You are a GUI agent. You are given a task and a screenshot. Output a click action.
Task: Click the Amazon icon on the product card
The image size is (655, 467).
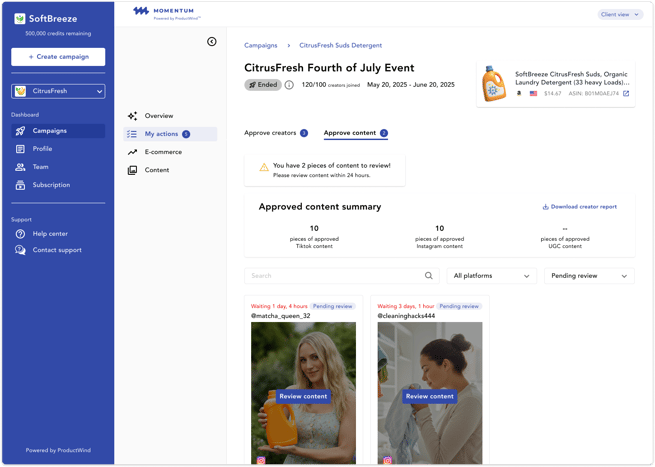click(x=519, y=94)
